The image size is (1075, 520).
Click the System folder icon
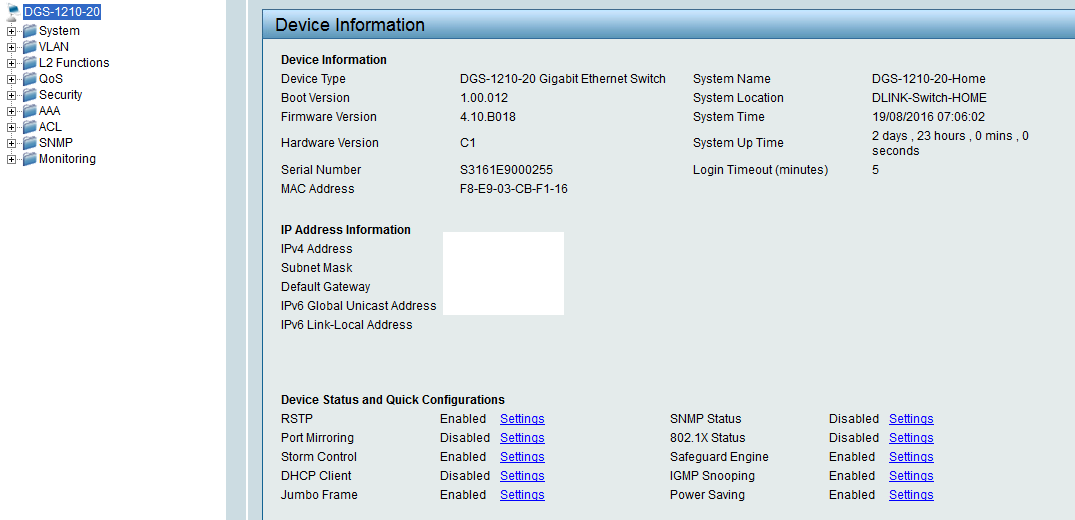[x=29, y=31]
